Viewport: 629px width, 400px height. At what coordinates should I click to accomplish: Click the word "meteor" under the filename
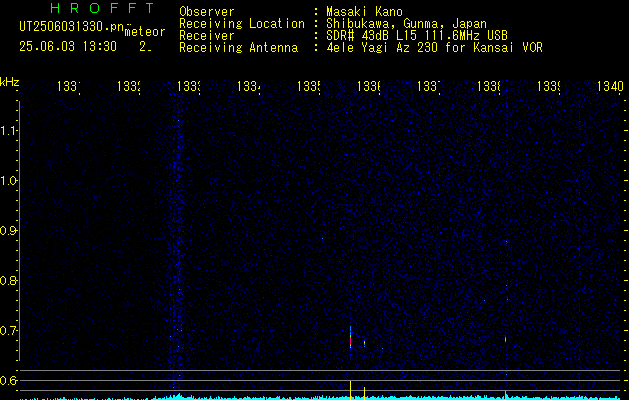coord(145,32)
